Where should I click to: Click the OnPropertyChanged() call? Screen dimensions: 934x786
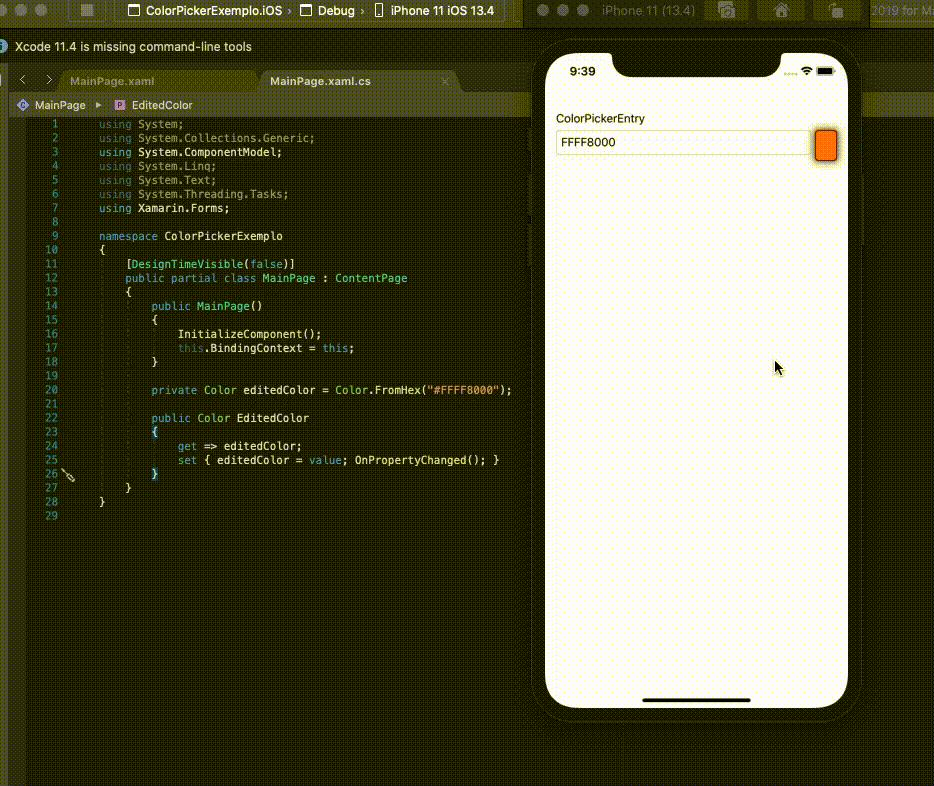tap(420, 460)
